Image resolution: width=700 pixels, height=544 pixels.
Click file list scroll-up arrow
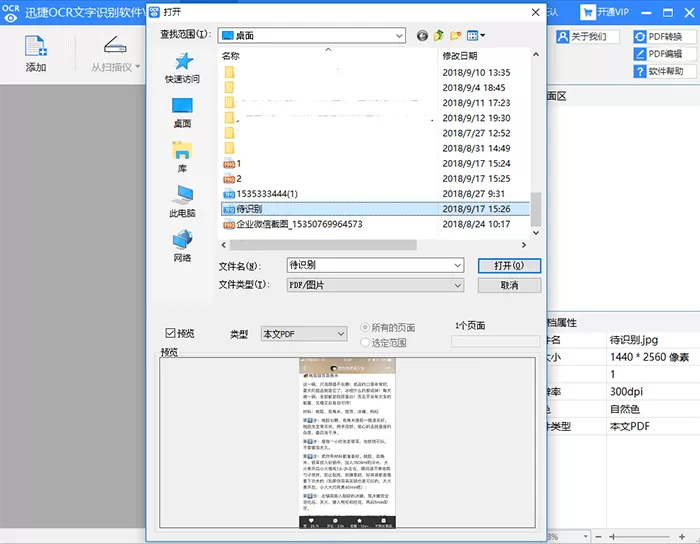(x=536, y=54)
